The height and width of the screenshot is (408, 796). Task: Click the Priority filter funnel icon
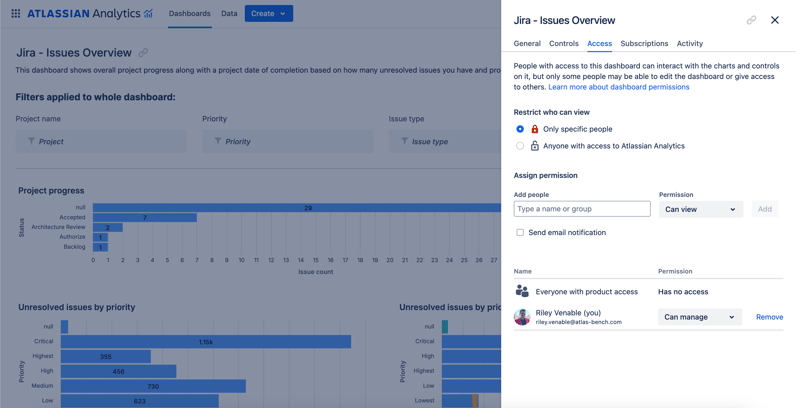coord(218,141)
